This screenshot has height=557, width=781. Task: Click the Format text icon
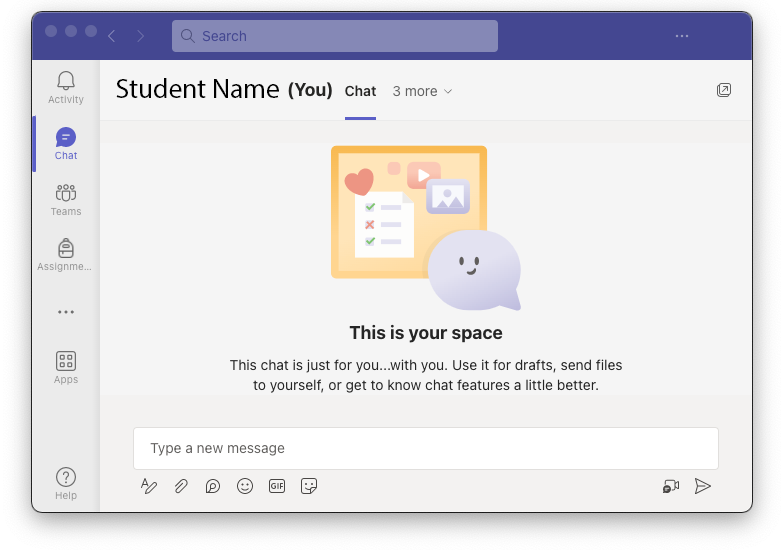tap(149, 486)
